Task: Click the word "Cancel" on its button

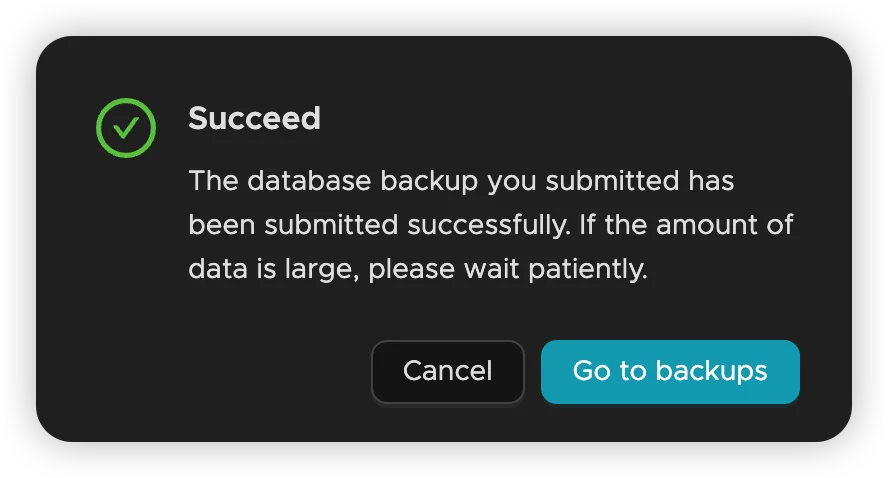Action: [447, 371]
